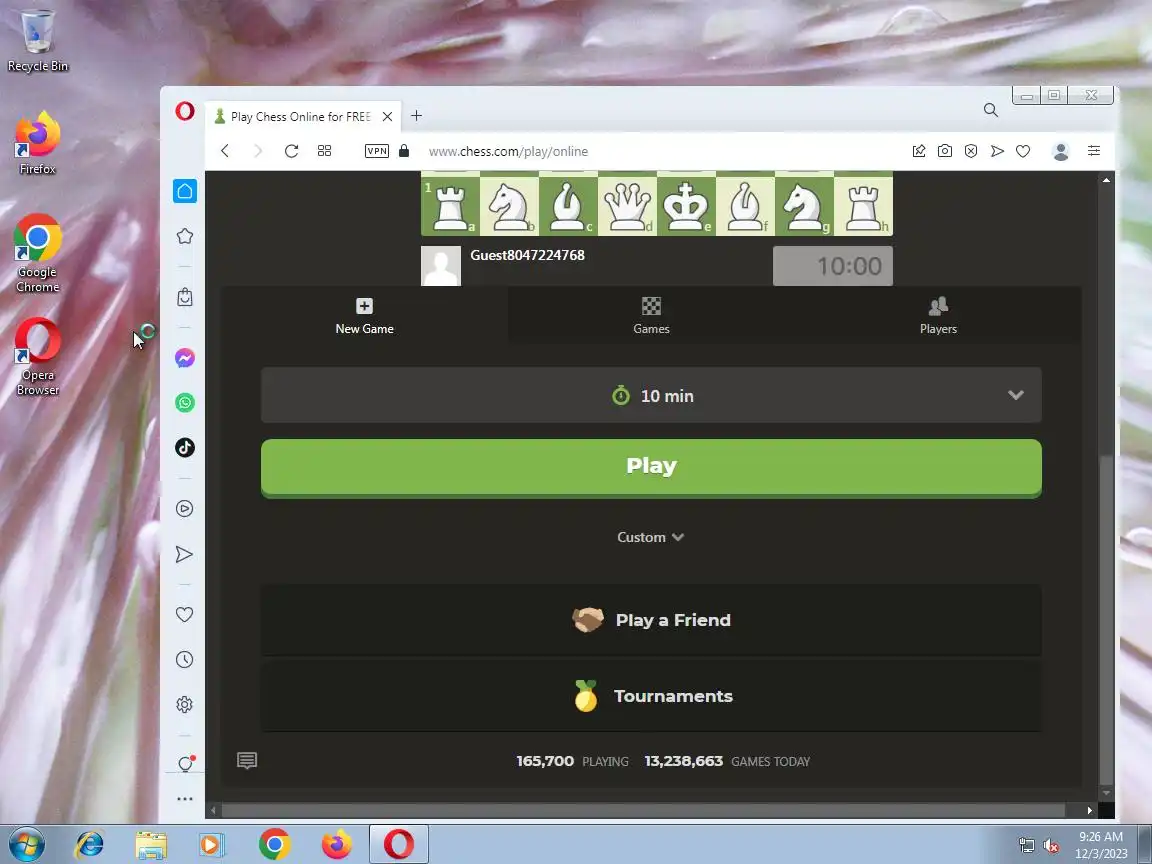Toggle the VPN badge in address bar
The width and height of the screenshot is (1152, 864).
377,151
